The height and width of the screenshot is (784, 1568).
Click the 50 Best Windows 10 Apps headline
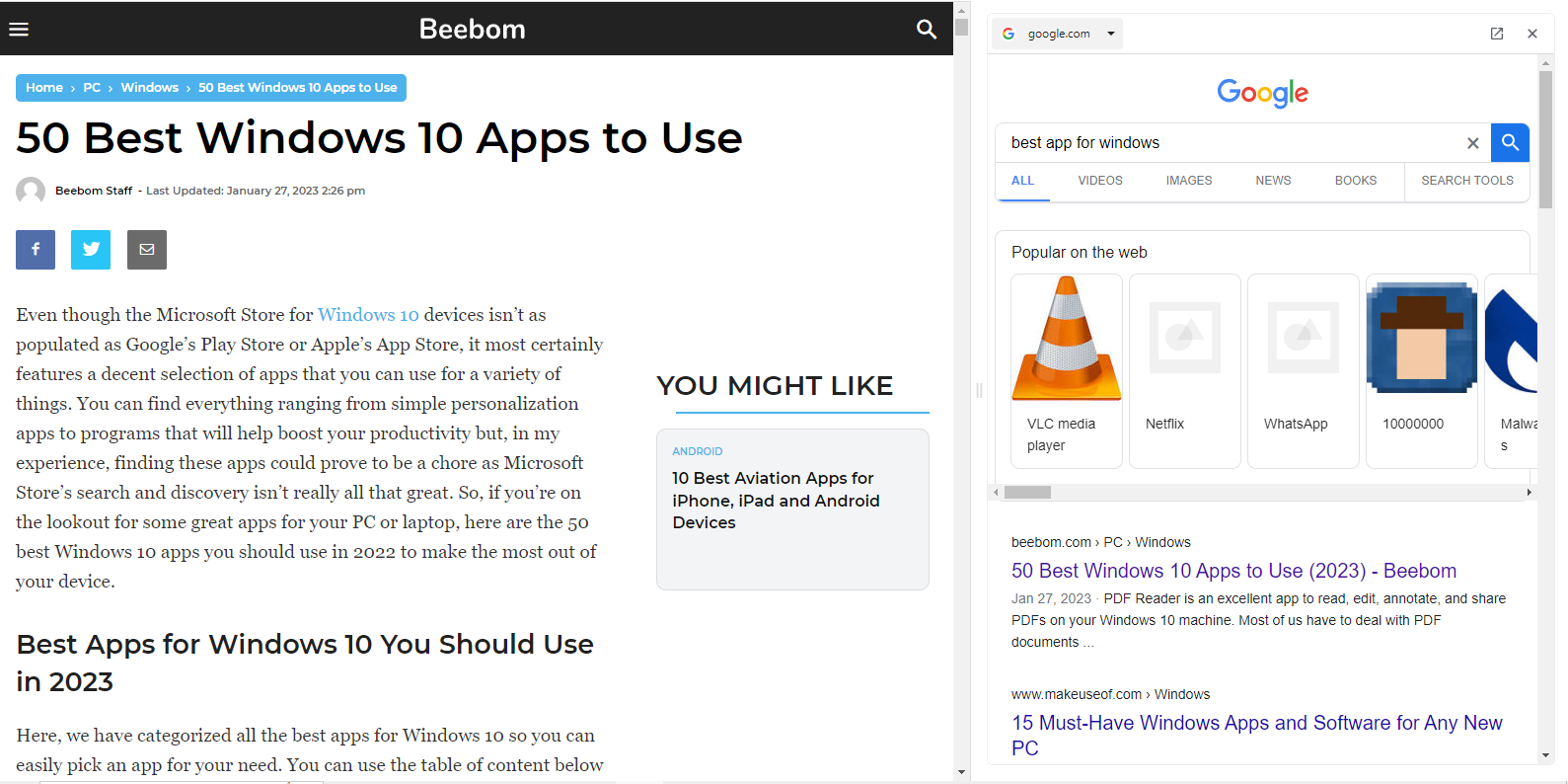click(x=379, y=137)
